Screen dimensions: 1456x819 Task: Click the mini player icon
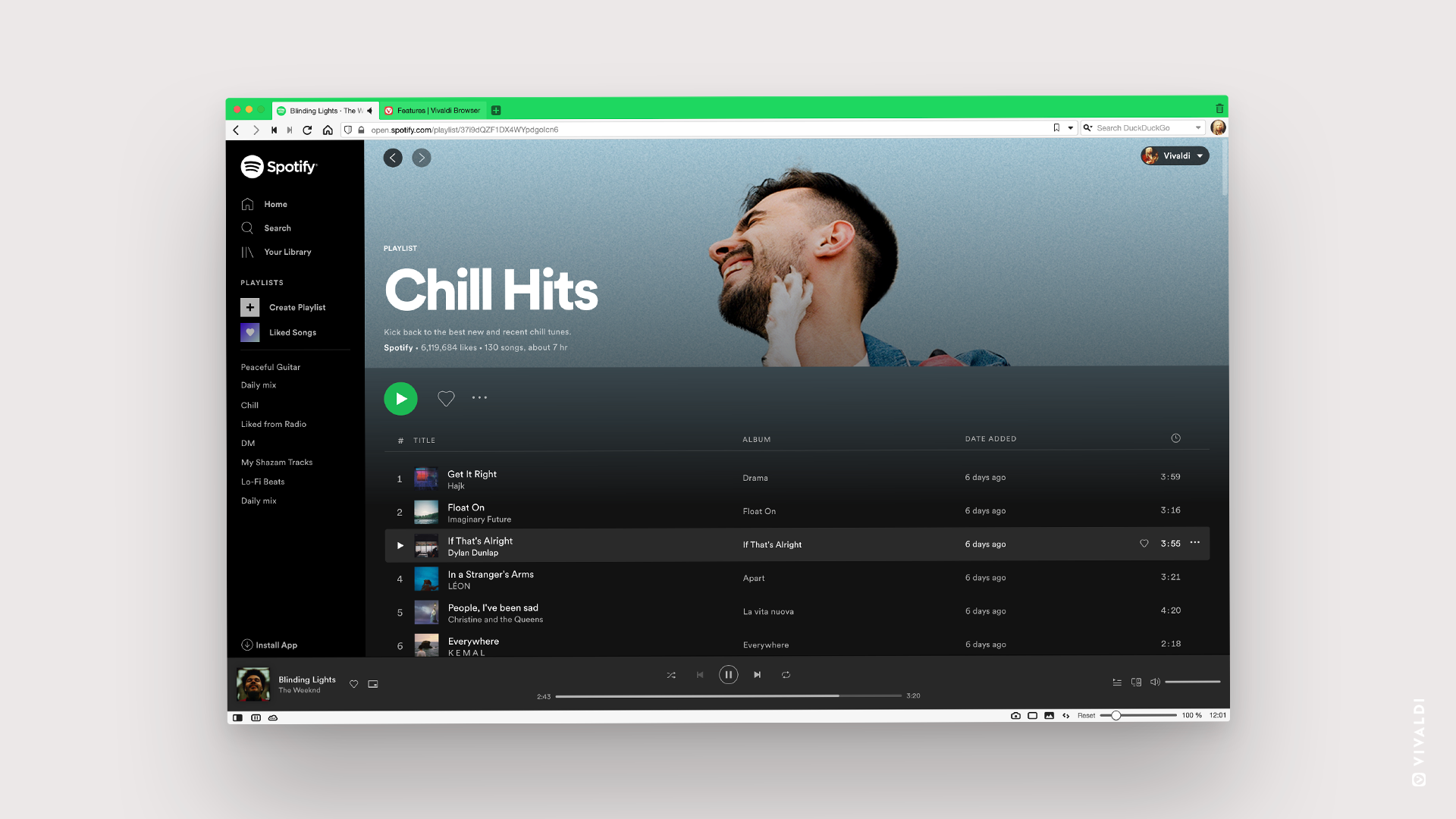click(x=374, y=682)
